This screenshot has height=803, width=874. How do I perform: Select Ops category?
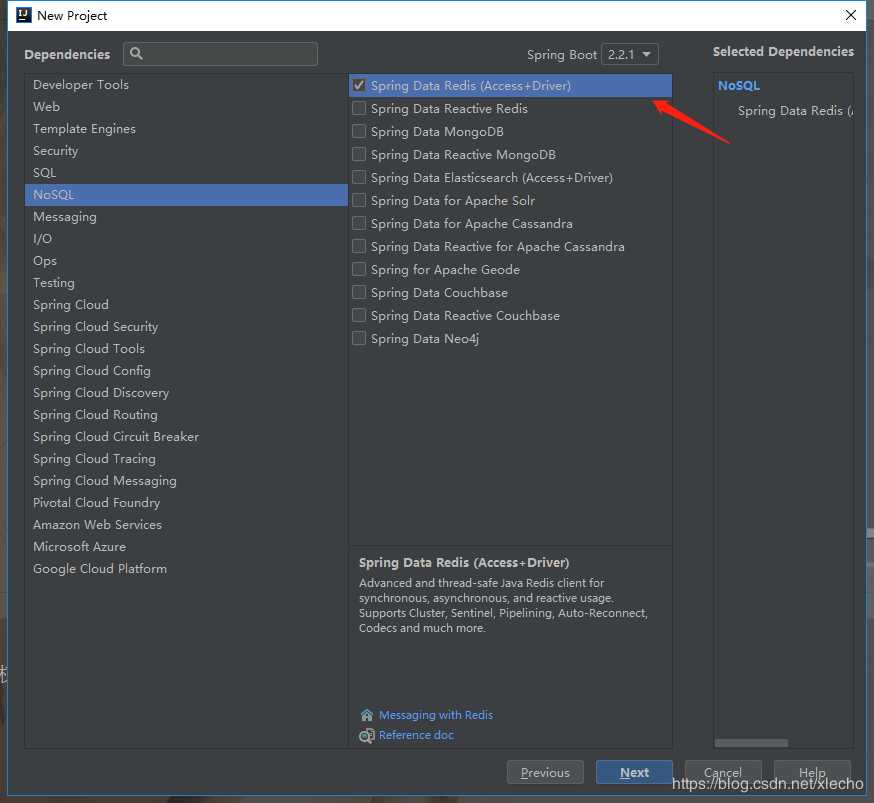click(186, 261)
